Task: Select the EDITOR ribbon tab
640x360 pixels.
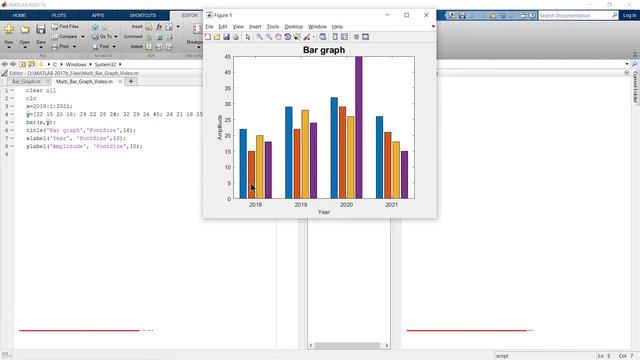Action: (x=189, y=16)
